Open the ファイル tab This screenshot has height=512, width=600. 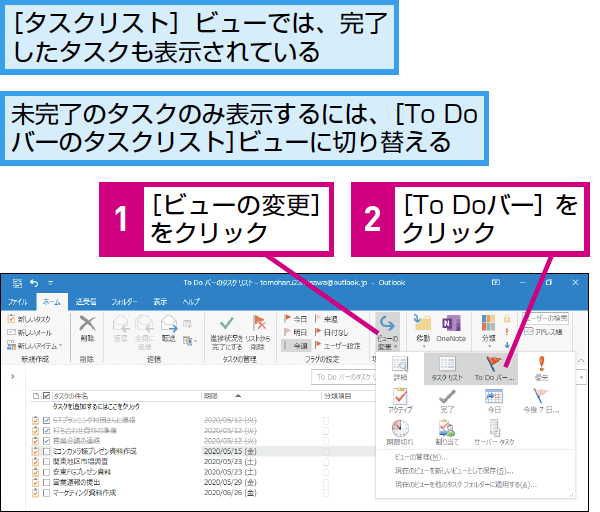[x=18, y=302]
